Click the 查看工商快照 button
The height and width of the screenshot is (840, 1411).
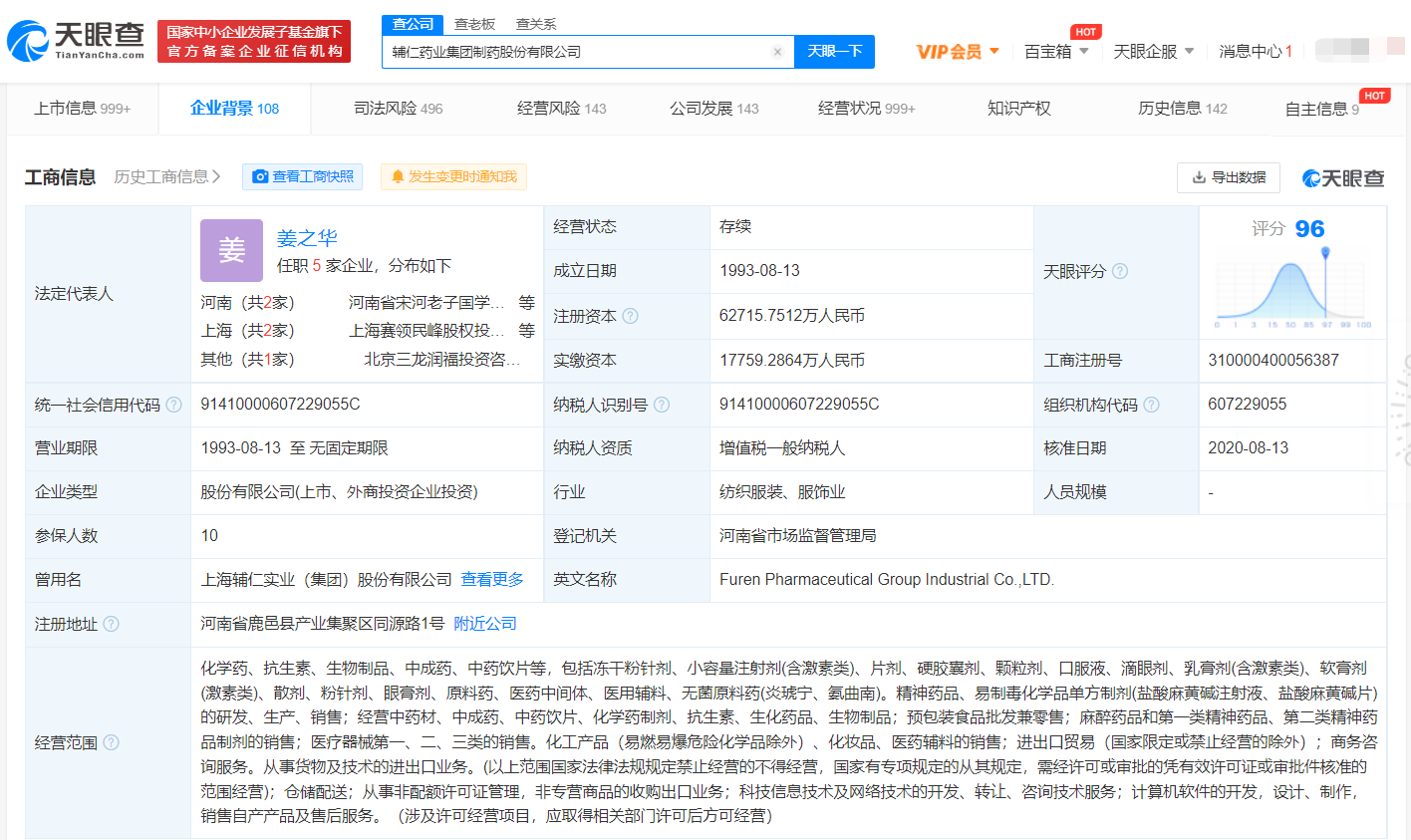[x=303, y=176]
